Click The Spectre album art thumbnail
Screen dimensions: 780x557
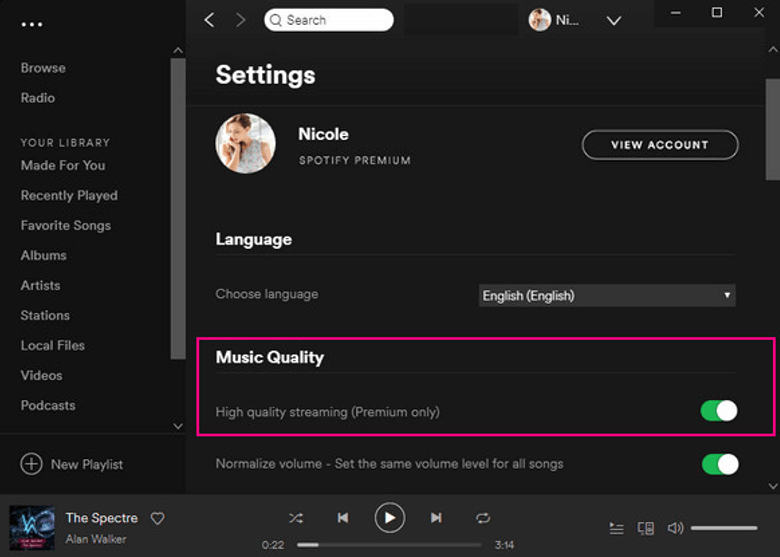(x=32, y=527)
